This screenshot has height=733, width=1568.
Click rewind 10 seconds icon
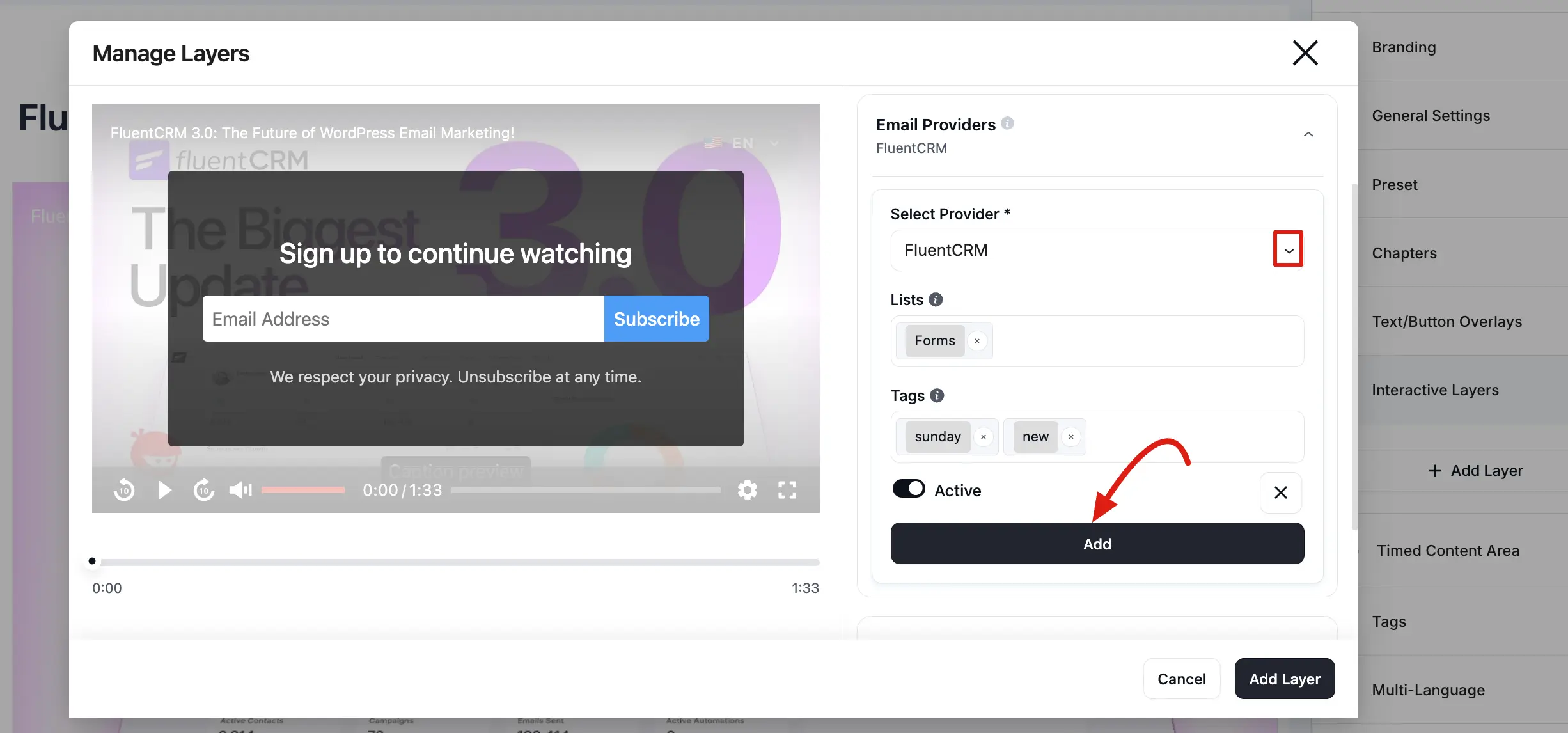pos(124,491)
